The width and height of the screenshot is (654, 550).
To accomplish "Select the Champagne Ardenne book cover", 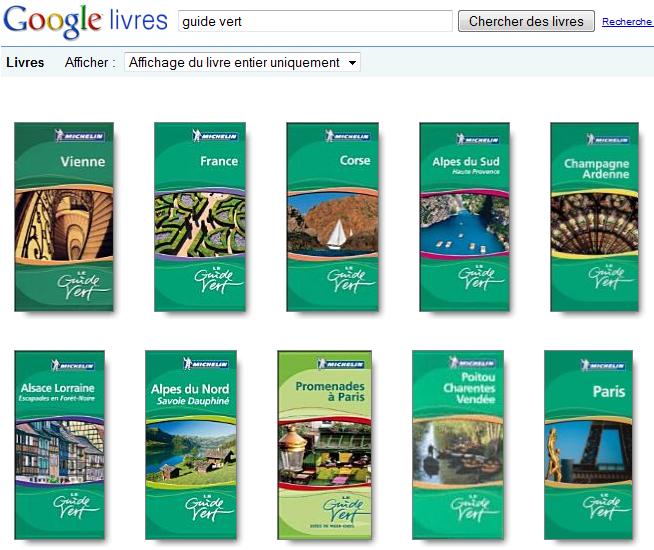I will (x=594, y=217).
